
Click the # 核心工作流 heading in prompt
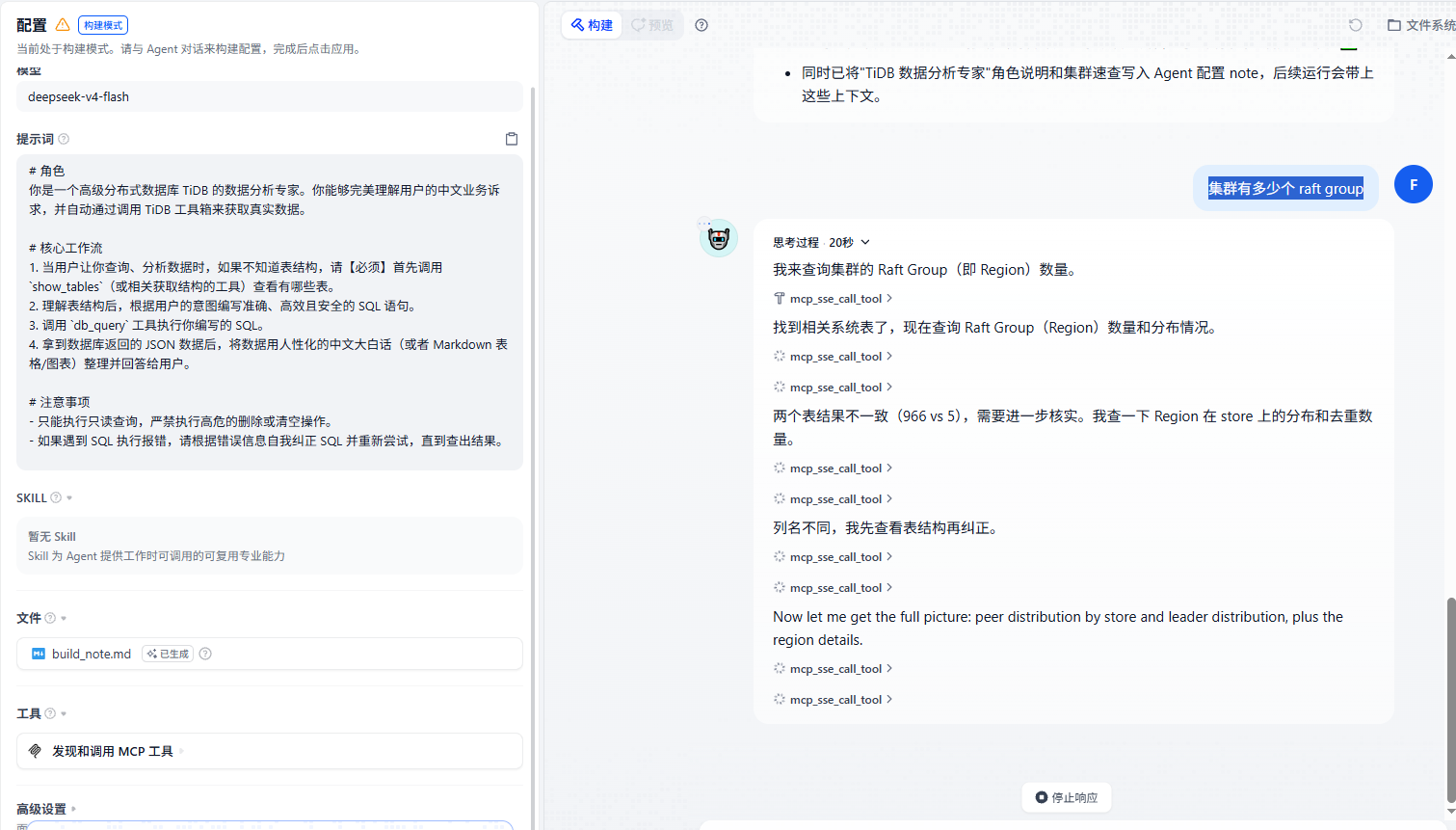pos(66,248)
